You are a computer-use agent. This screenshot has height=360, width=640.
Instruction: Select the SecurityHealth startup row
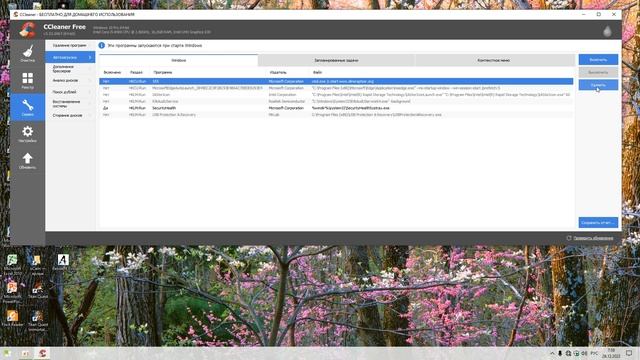click(336, 108)
